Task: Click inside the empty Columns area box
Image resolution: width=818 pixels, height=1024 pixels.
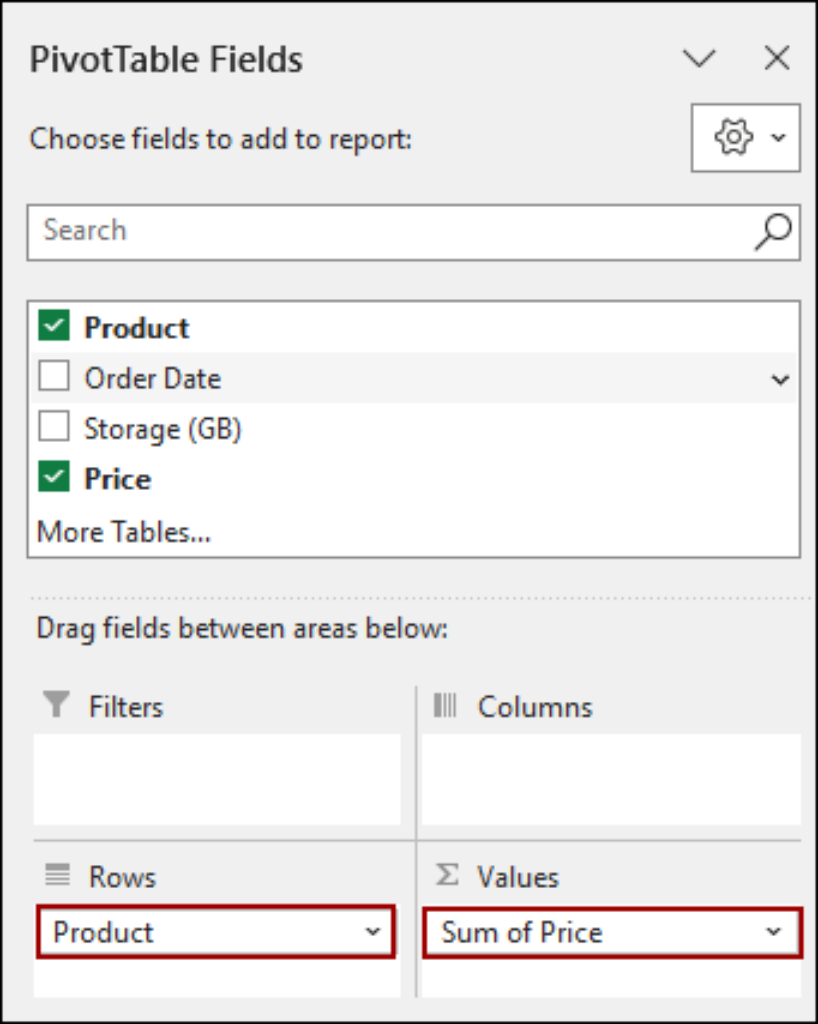Action: (x=611, y=779)
